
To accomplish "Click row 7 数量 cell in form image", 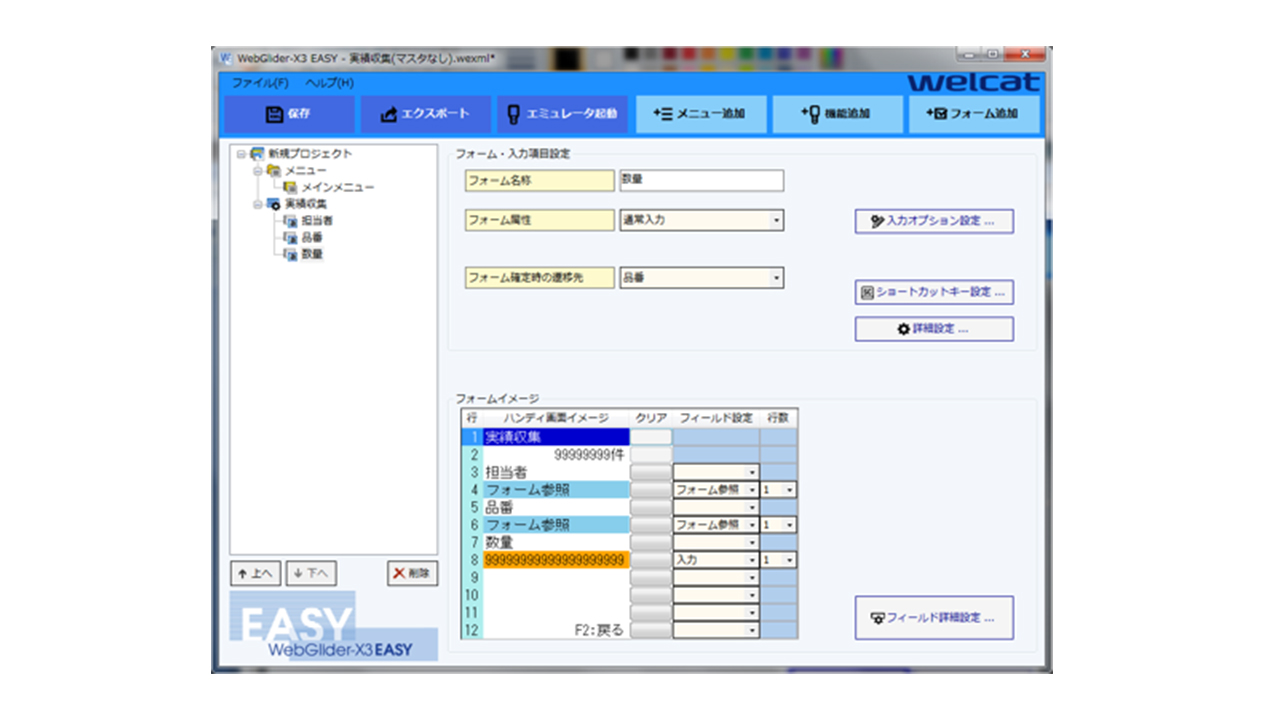I will coord(556,542).
